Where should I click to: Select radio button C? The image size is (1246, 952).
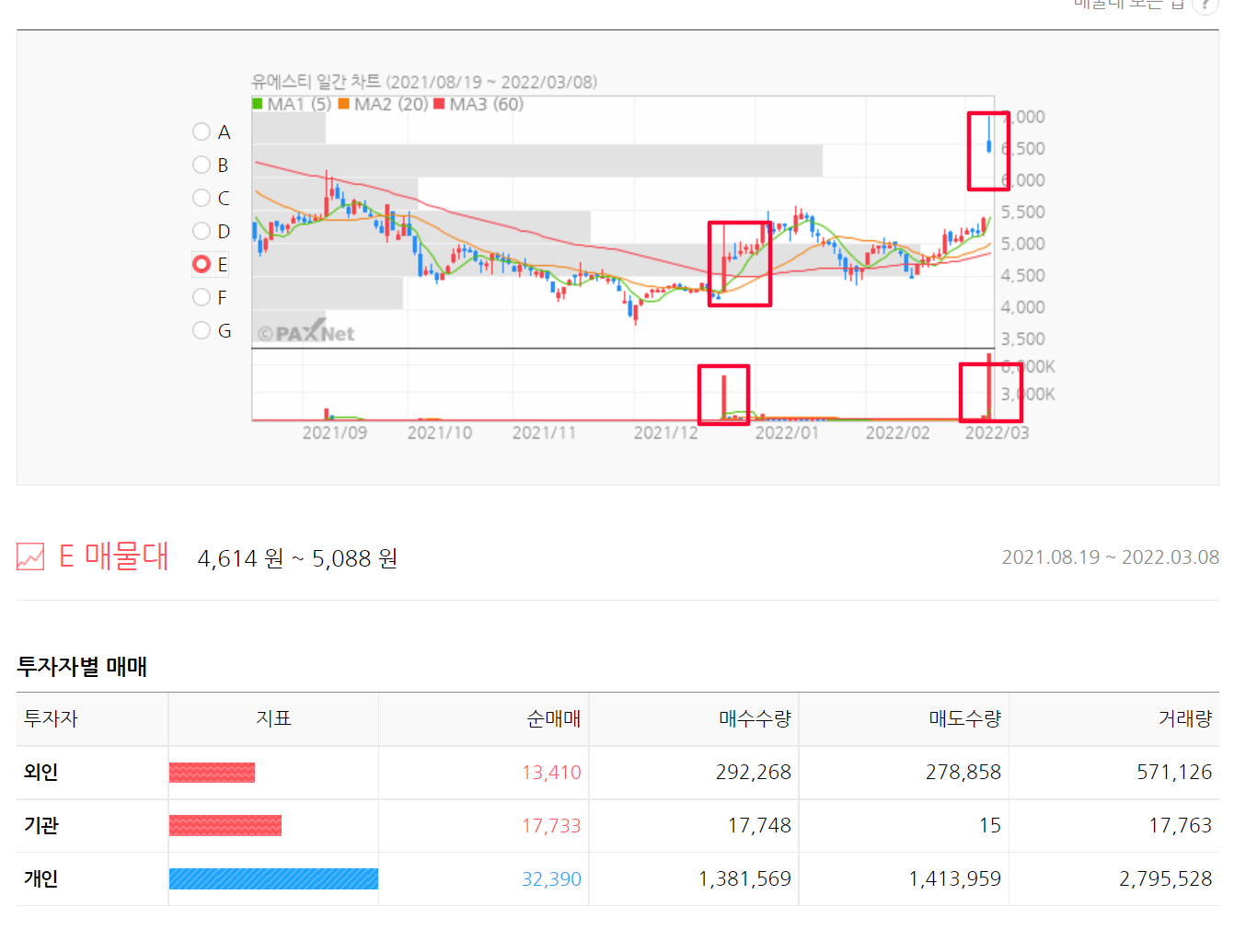202,198
